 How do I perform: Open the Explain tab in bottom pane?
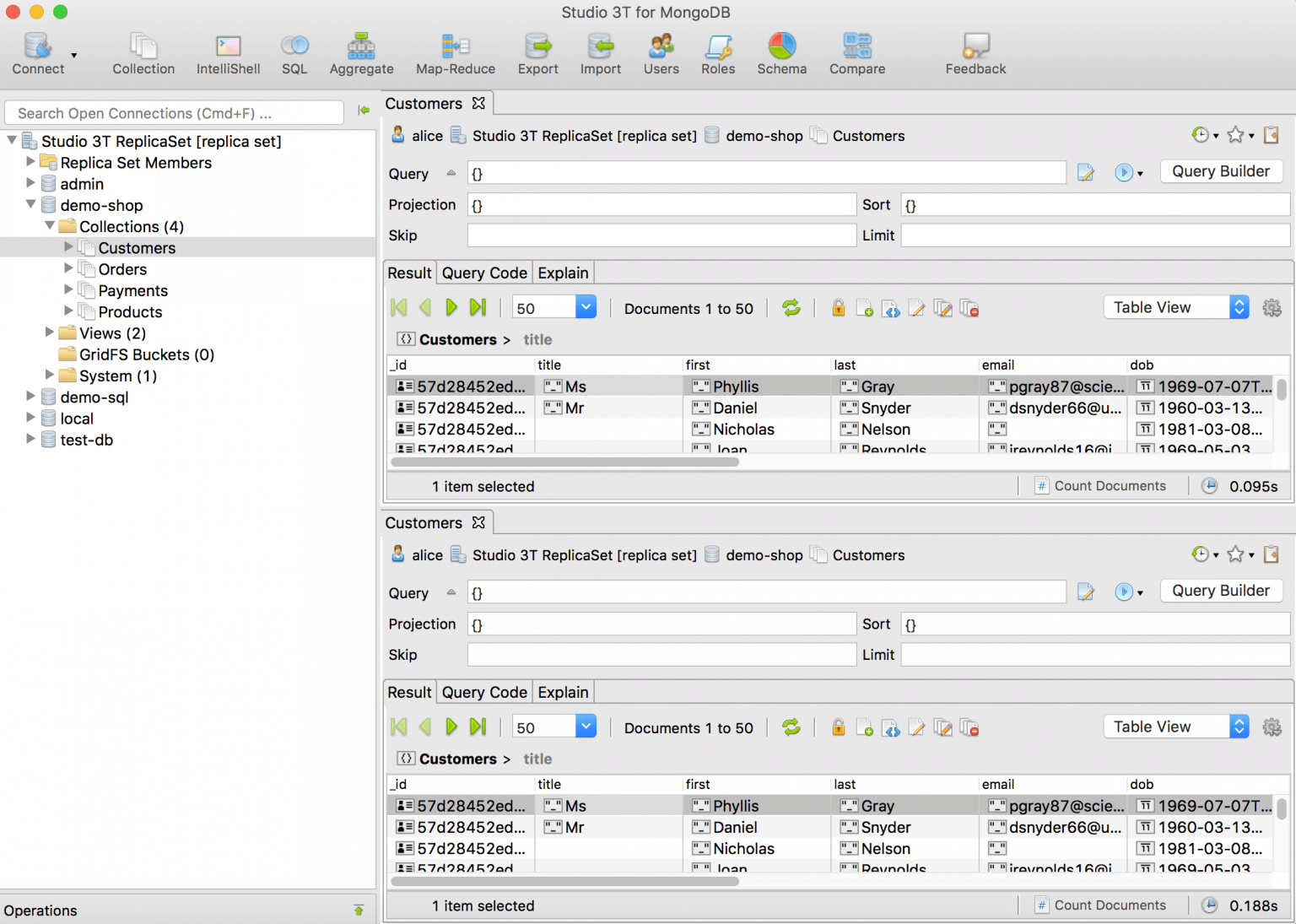tap(563, 692)
